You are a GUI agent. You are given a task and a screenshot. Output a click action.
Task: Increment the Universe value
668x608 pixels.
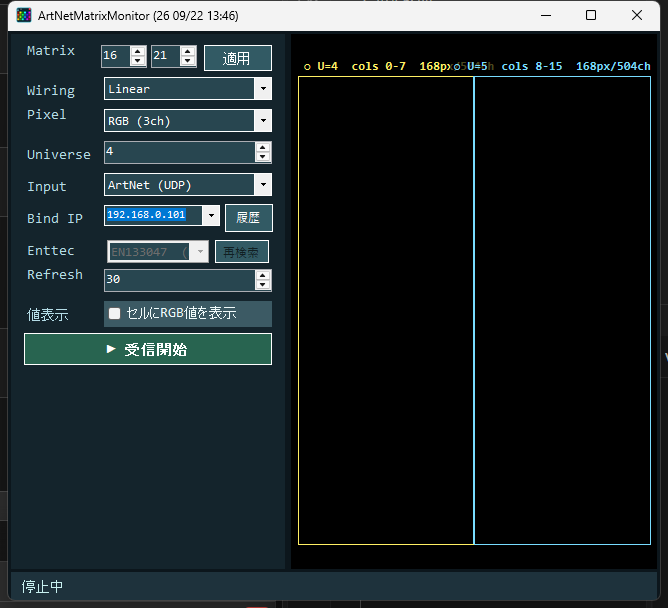(x=263, y=147)
